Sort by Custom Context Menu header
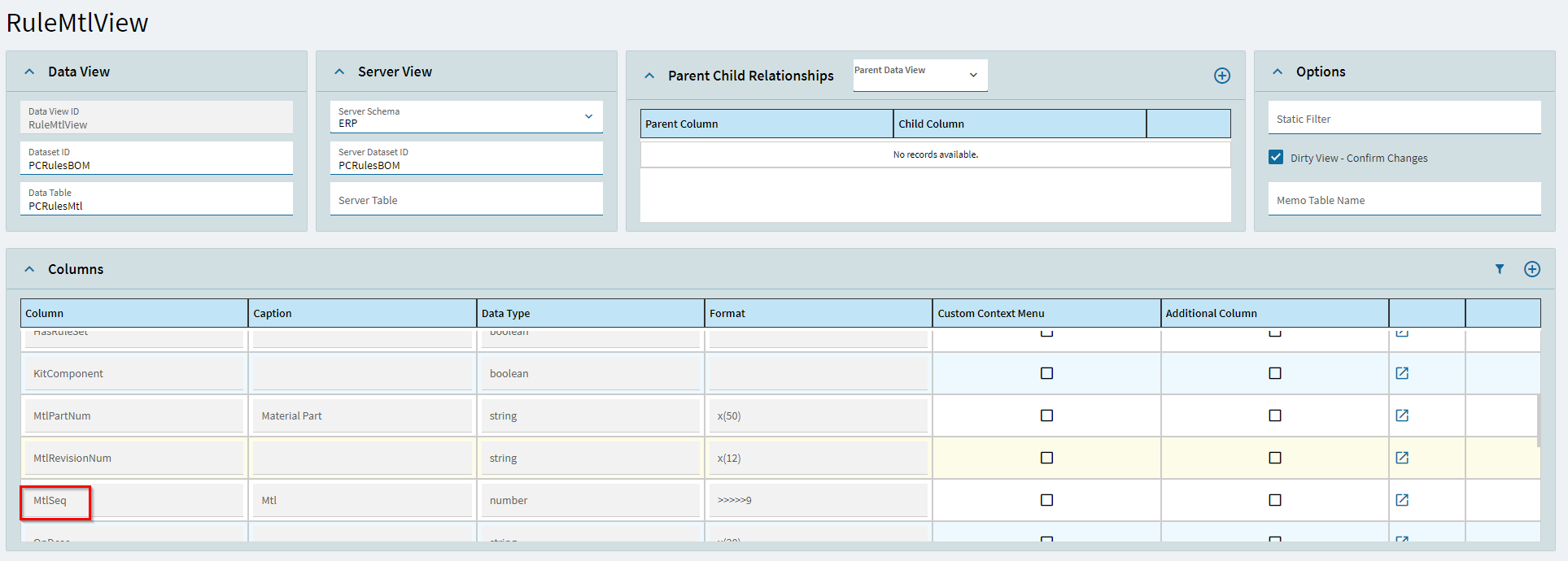 (x=1046, y=313)
